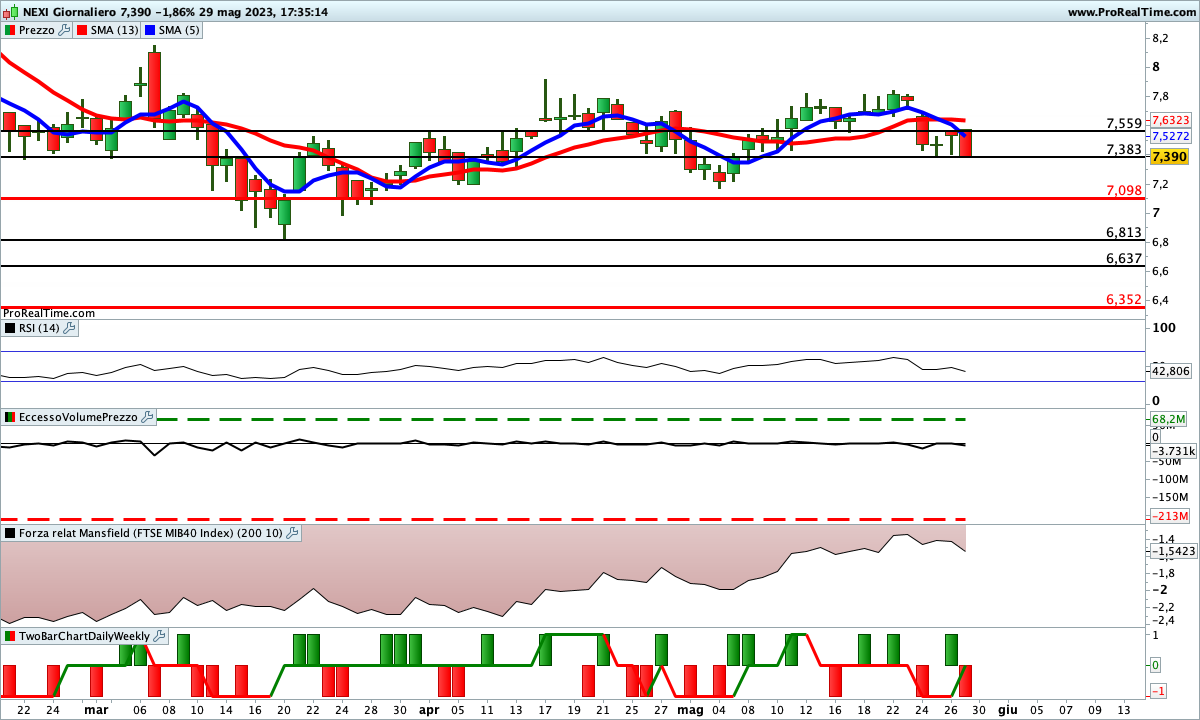Image resolution: width=1200 pixels, height=720 pixels.
Task: Click the 100 label on RSI scale
Action: click(1162, 327)
